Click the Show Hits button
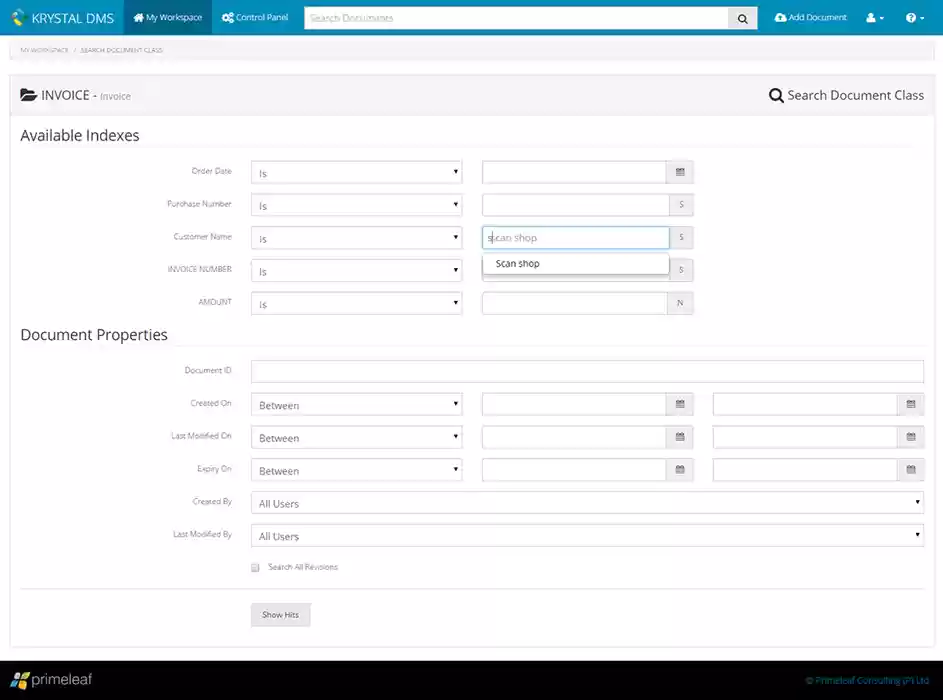Screen dimensions: 943x700 click(280, 615)
